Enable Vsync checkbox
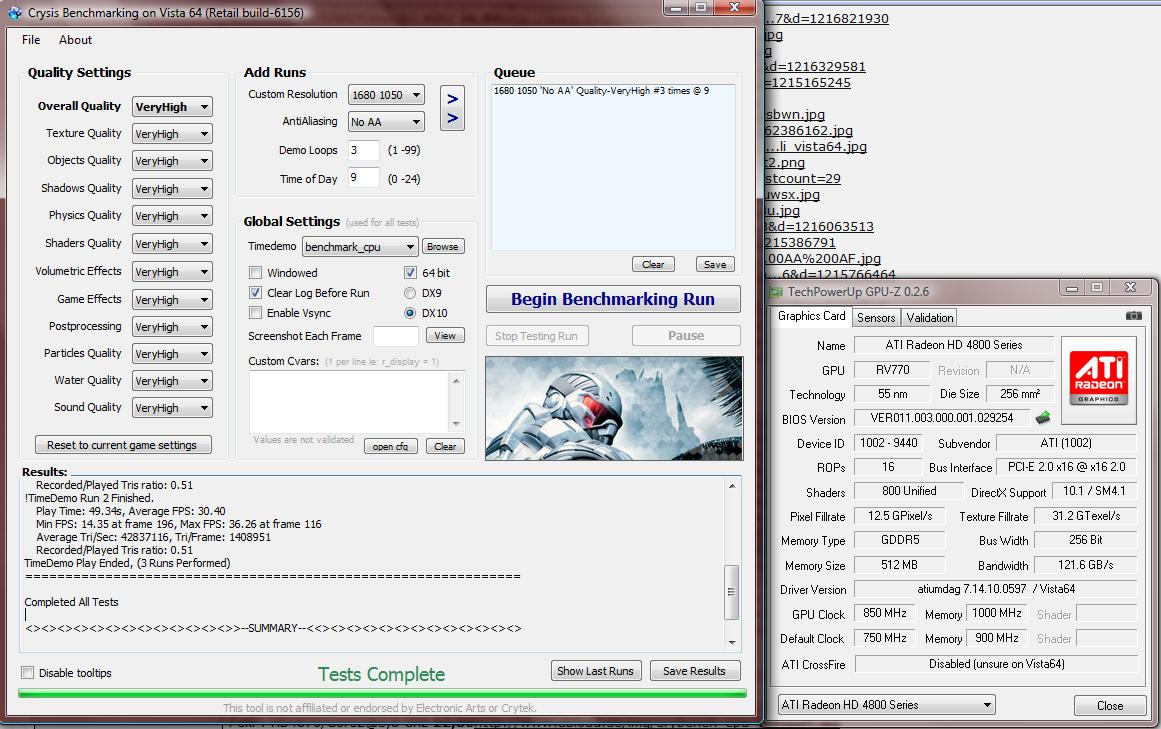 (x=255, y=312)
